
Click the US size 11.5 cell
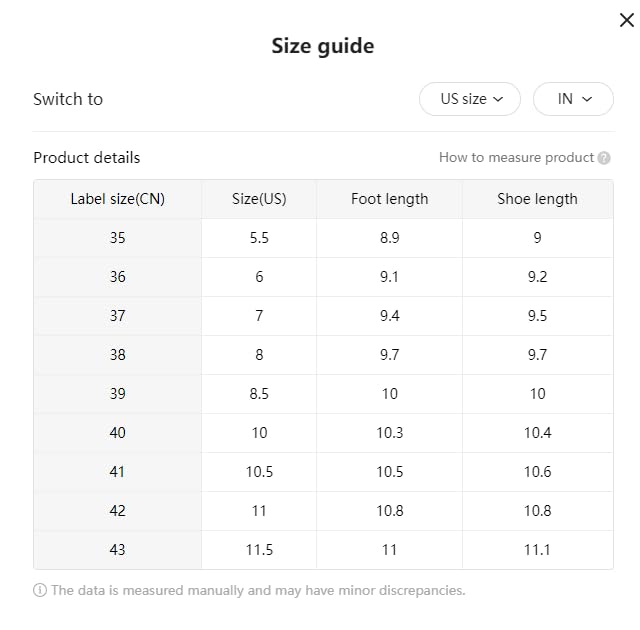pyautogui.click(x=259, y=550)
